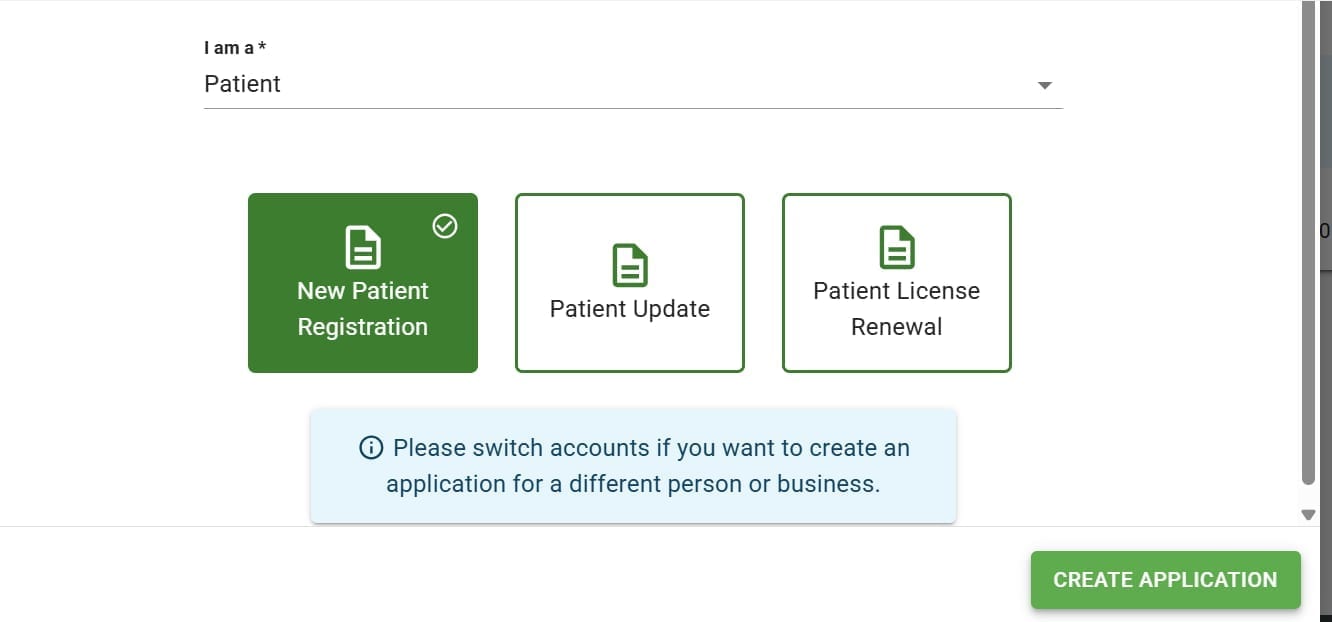Click the New Patient Registration card title
This screenshot has width=1332, height=622.
362,308
